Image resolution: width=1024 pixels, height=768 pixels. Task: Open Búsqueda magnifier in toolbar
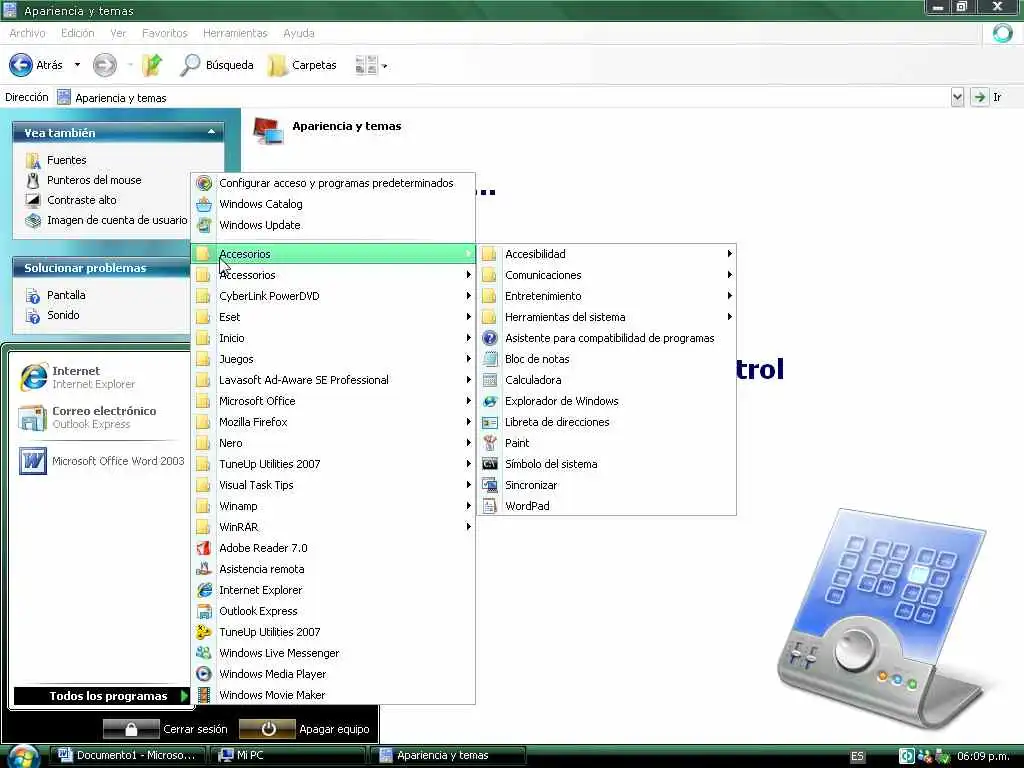(217, 65)
